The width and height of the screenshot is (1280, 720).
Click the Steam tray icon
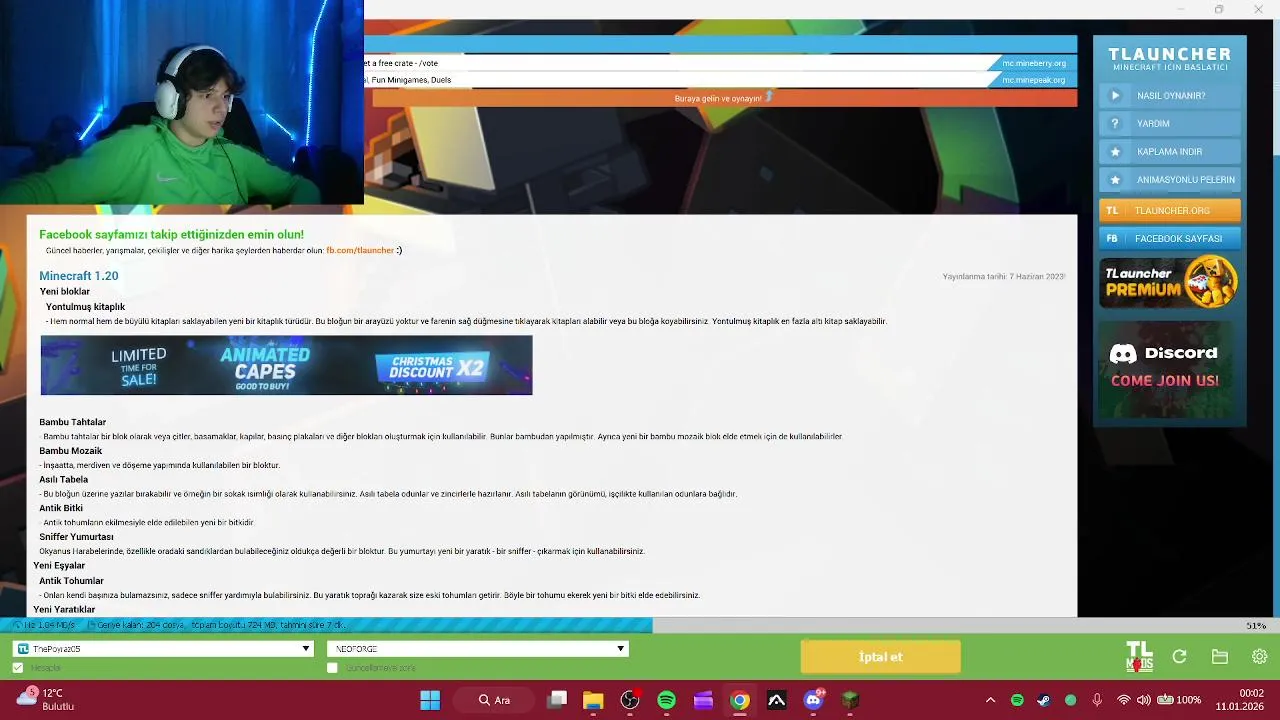click(x=1044, y=700)
